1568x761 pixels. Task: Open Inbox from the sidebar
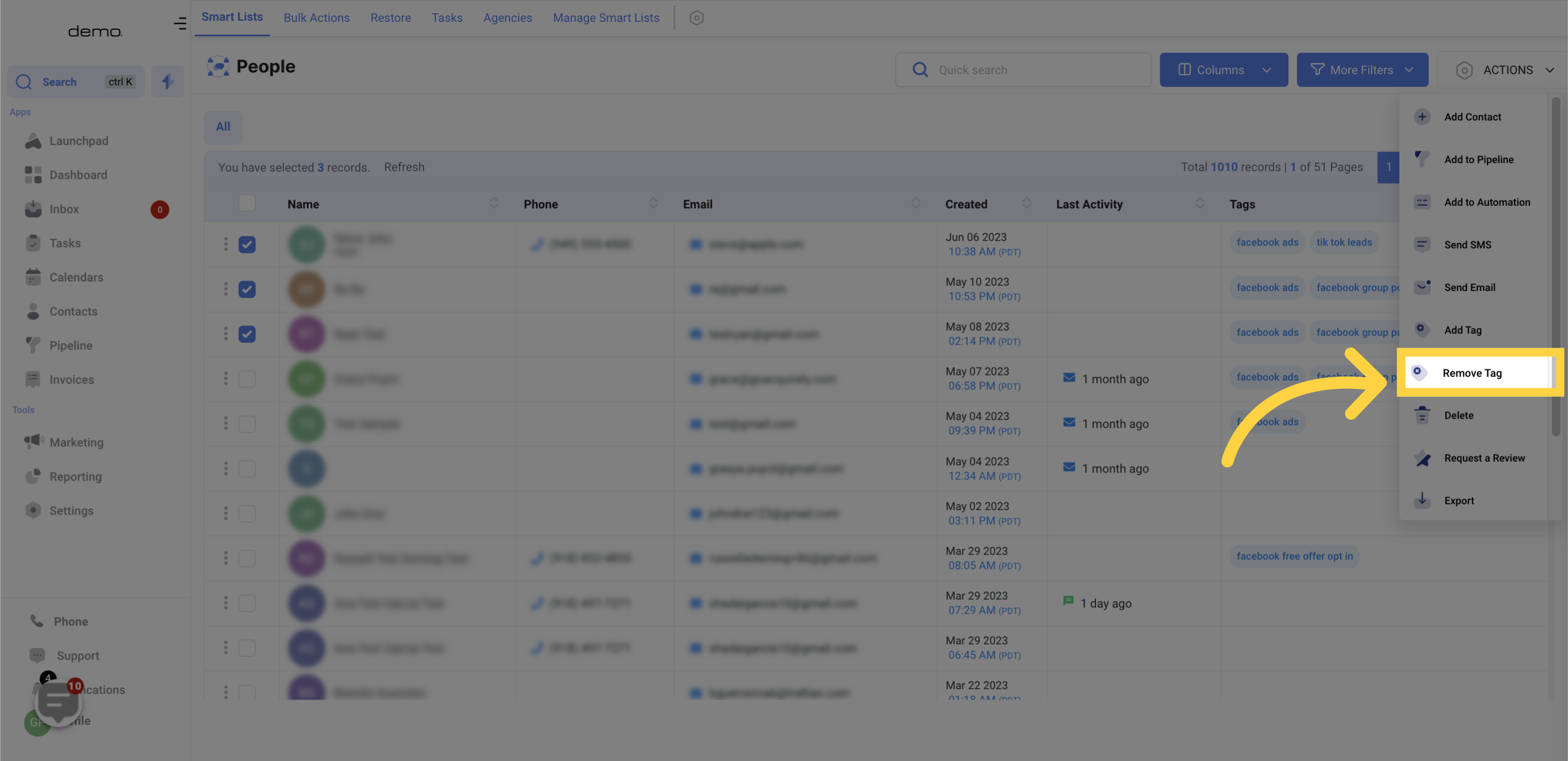[64, 209]
